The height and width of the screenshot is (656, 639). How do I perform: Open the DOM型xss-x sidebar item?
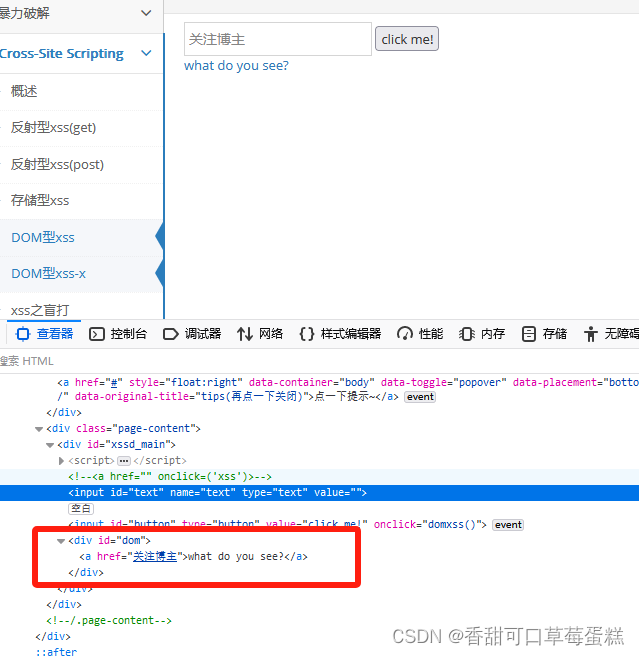point(49,274)
